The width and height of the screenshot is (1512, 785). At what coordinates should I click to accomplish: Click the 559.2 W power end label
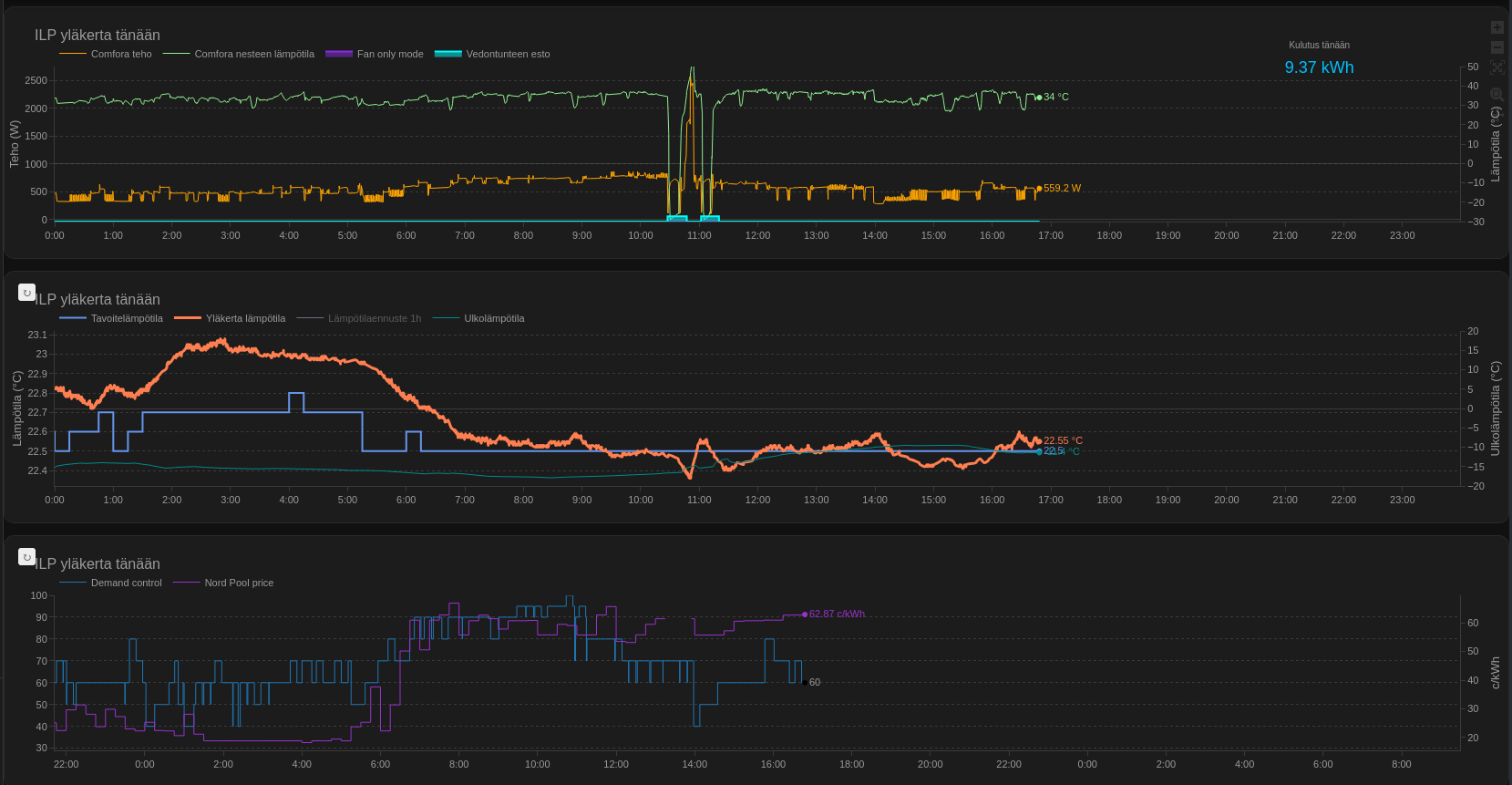pyautogui.click(x=1062, y=189)
